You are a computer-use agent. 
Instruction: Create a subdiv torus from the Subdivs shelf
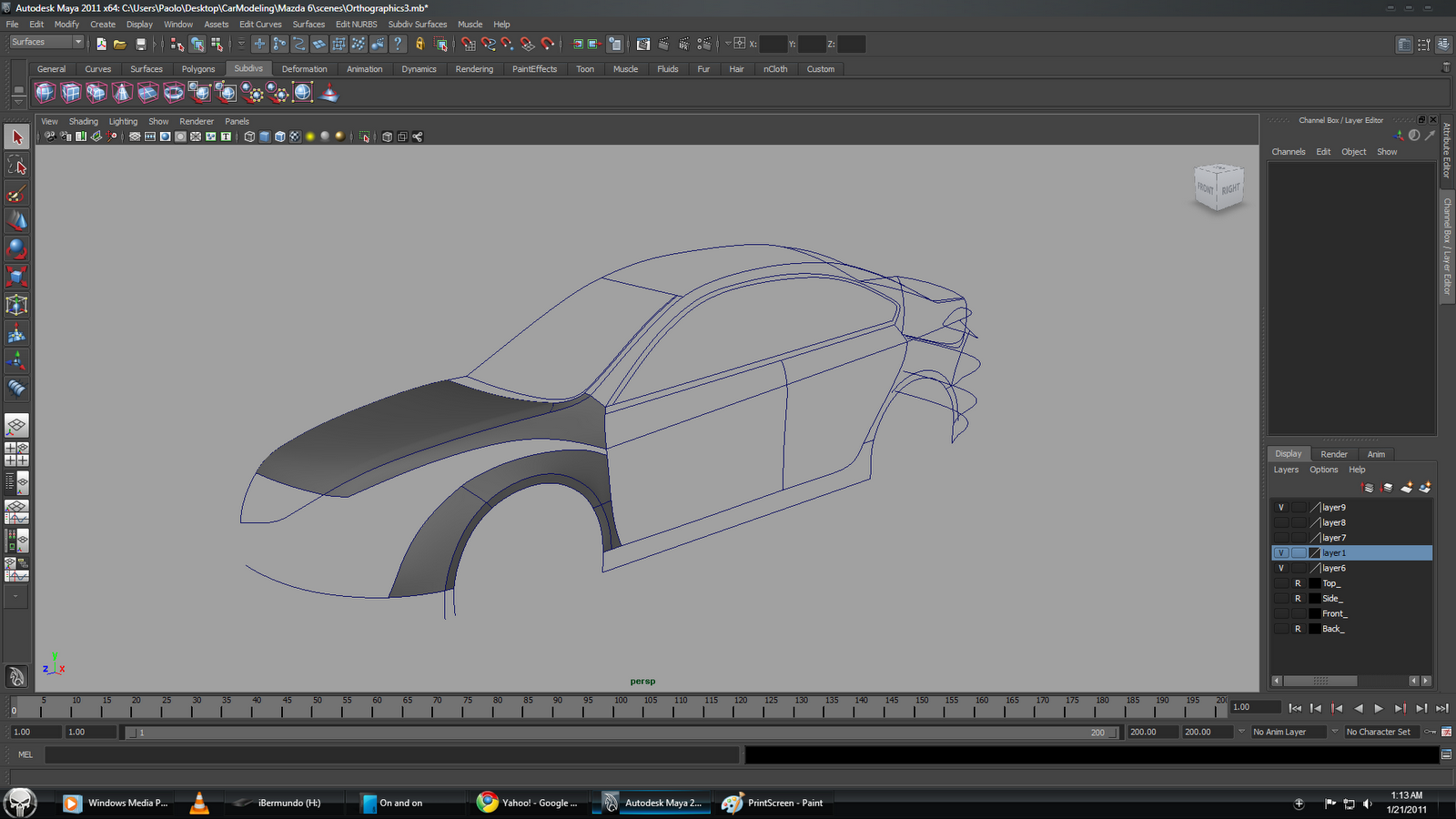(x=173, y=92)
